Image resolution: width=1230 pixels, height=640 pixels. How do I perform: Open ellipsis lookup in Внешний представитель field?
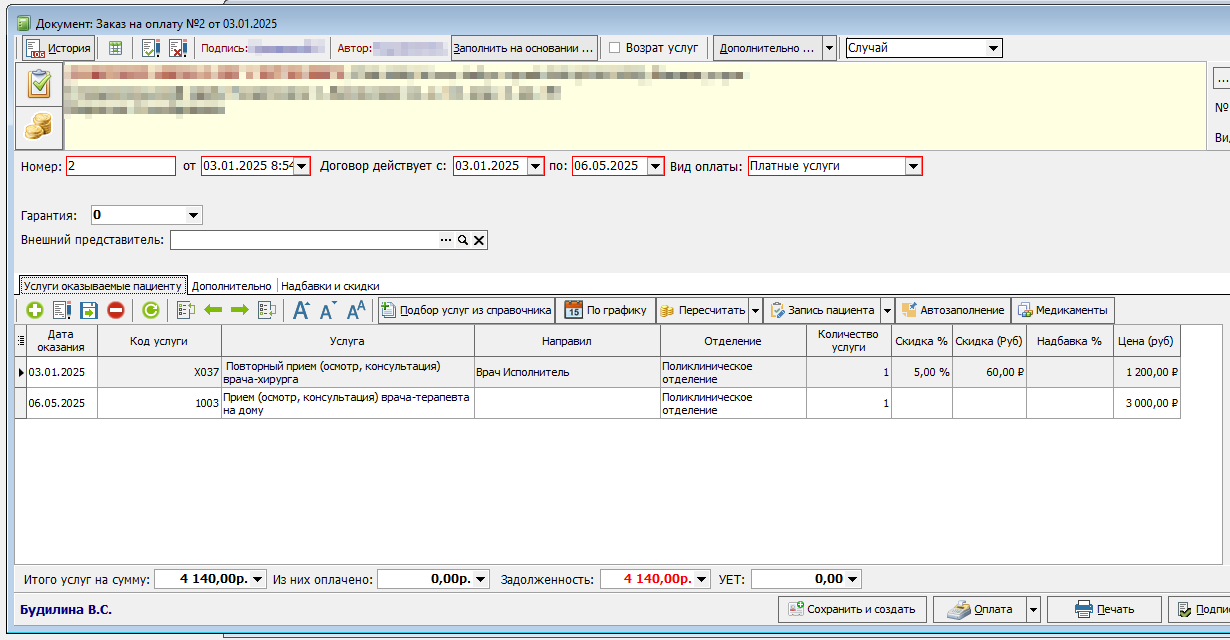pyautogui.click(x=447, y=240)
